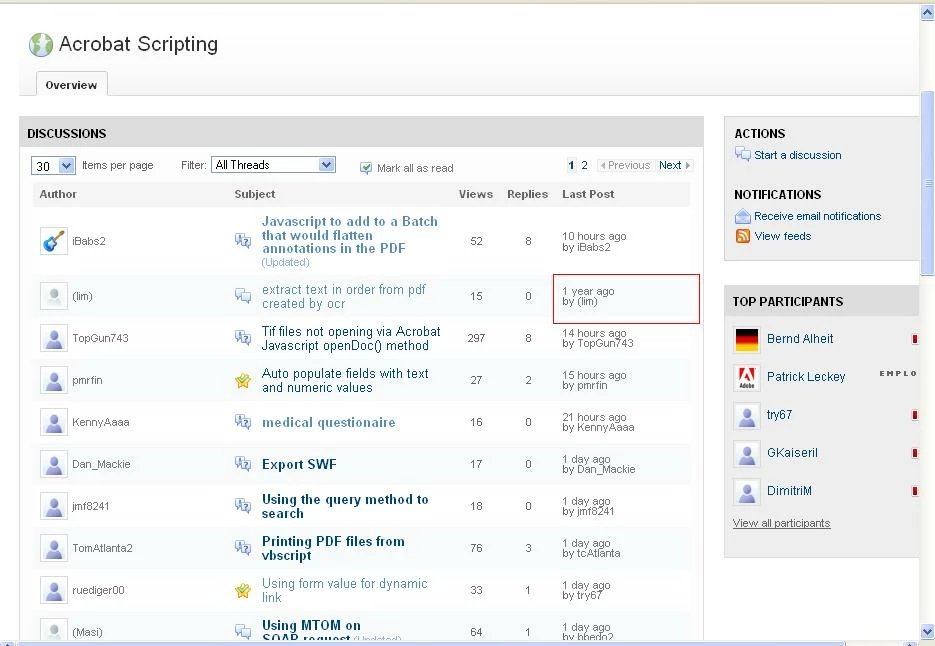Click TopGun743's avatar icon
Image resolution: width=935 pixels, height=646 pixels.
(54, 338)
